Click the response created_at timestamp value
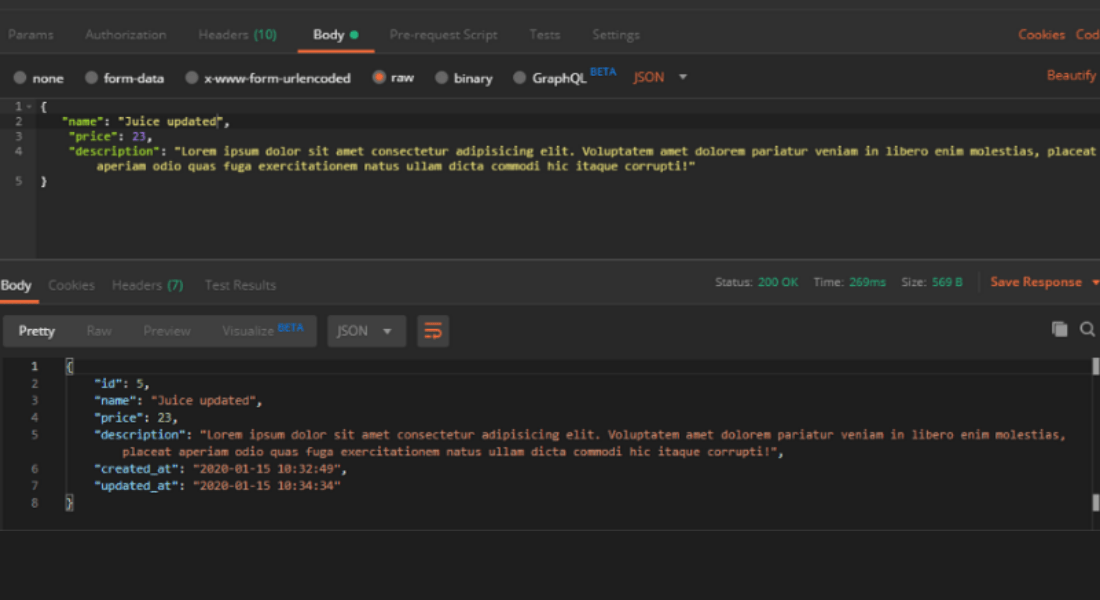This screenshot has height=600, width=1100. point(267,469)
